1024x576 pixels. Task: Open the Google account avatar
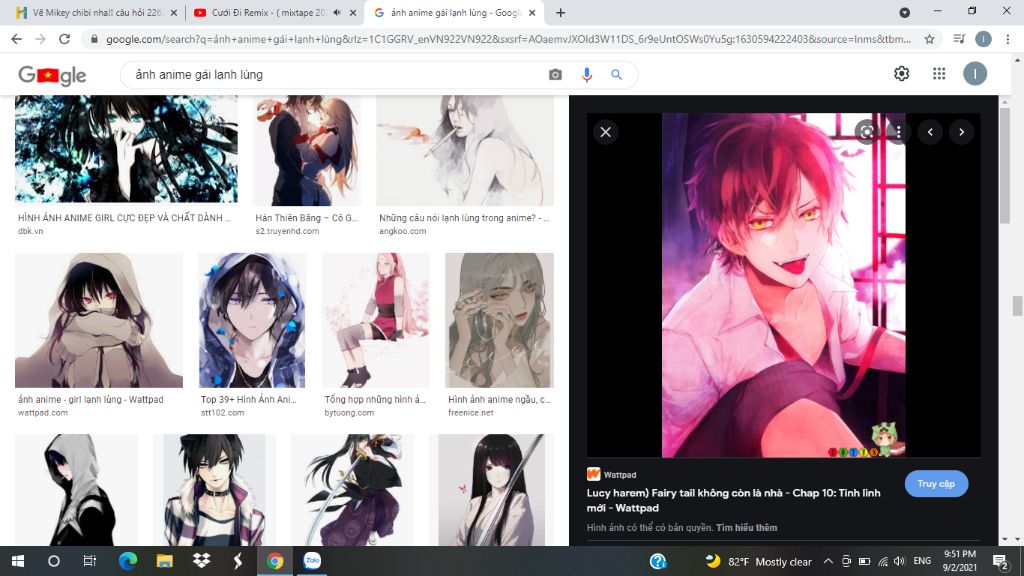975,74
